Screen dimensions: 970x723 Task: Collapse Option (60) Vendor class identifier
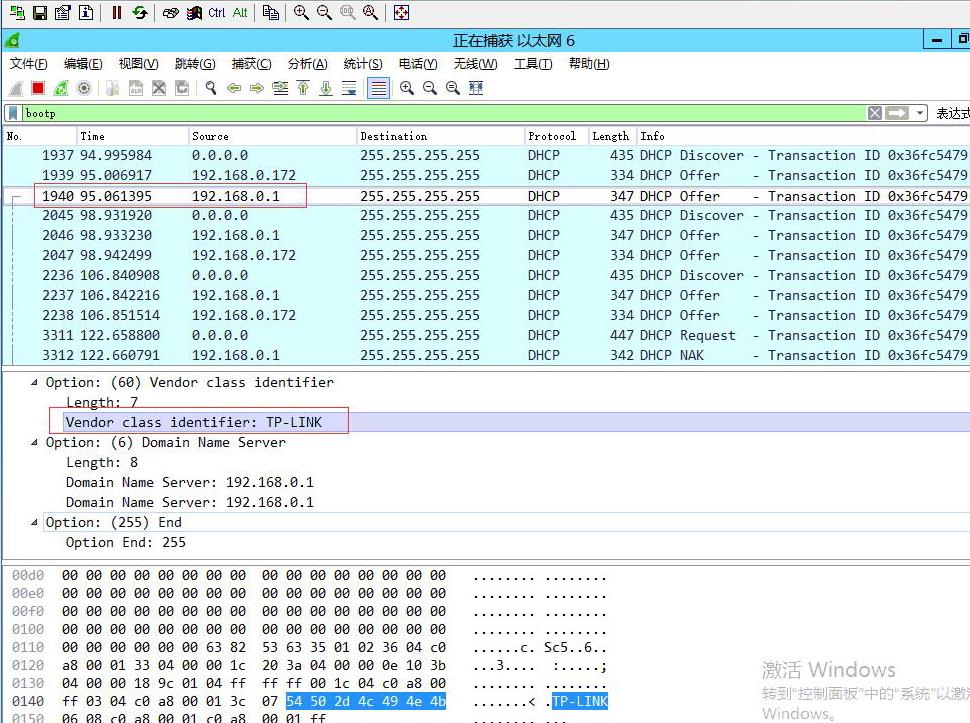click(x=34, y=383)
